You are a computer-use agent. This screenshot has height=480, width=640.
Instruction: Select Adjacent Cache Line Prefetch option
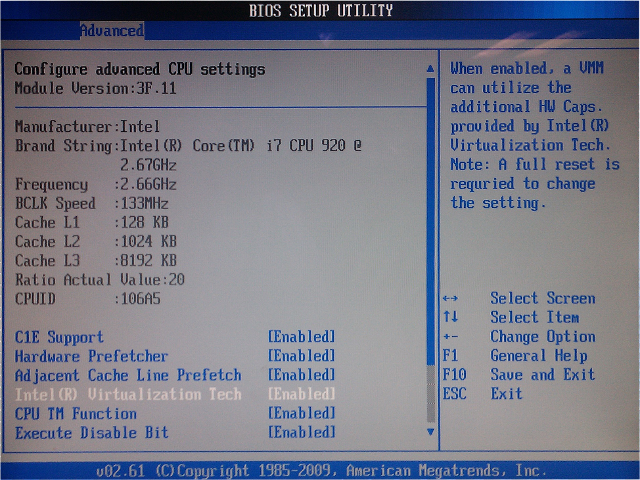click(128, 376)
